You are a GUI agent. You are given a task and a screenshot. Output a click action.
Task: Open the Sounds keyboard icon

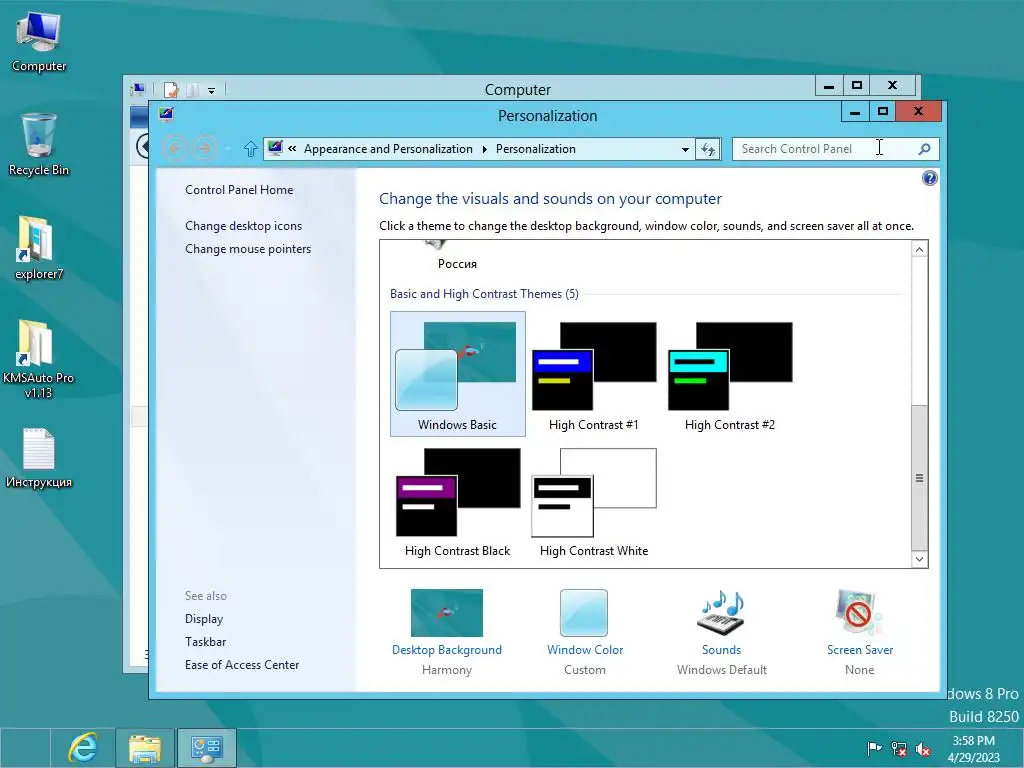pos(722,613)
